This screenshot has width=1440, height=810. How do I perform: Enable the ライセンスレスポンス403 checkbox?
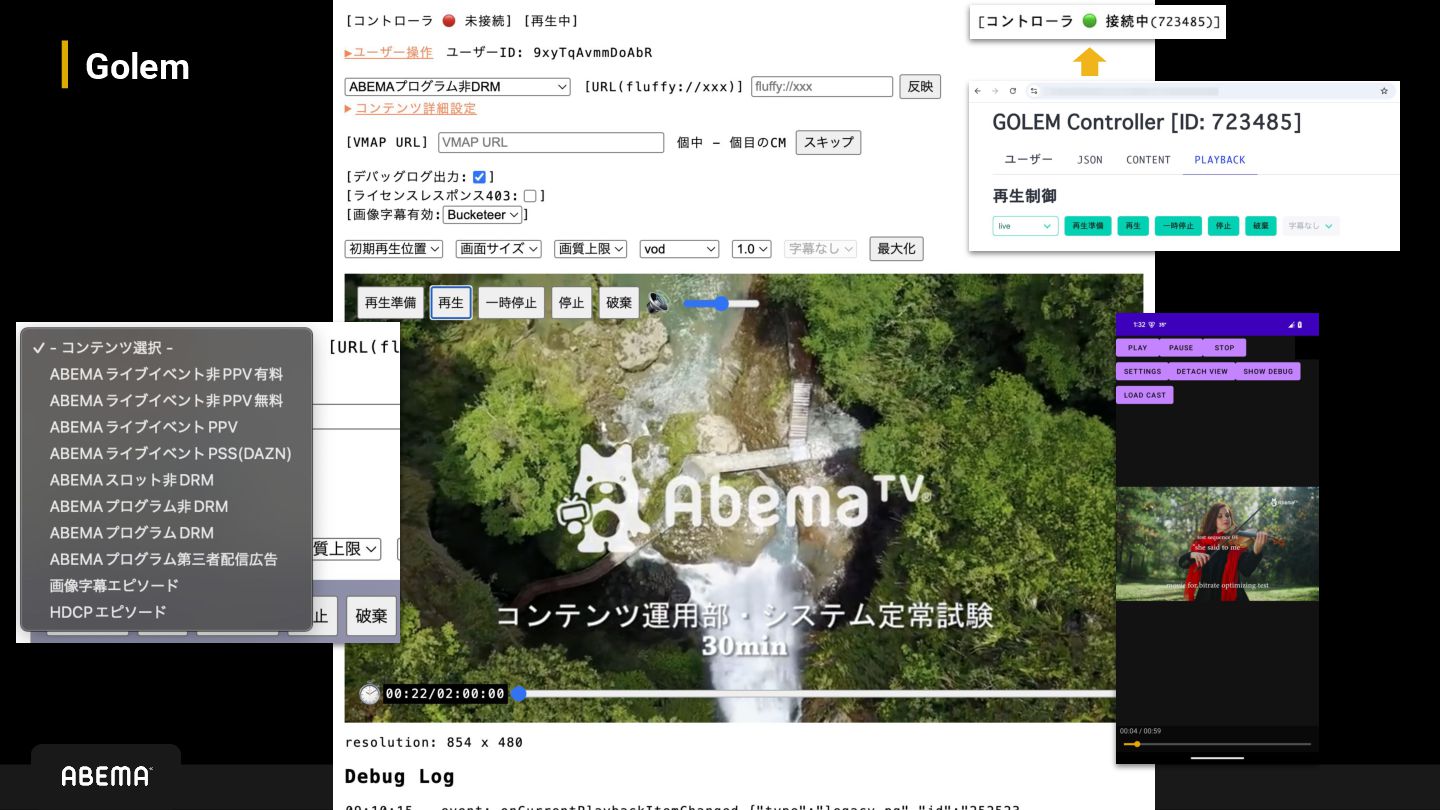(x=530, y=196)
